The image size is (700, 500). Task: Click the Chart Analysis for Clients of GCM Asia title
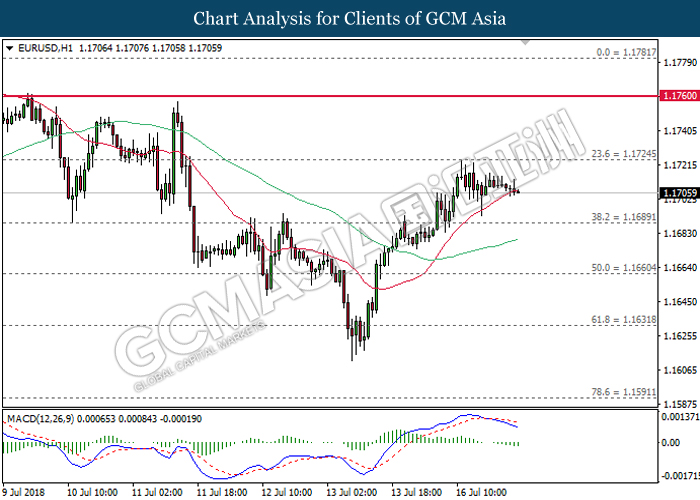(x=350, y=18)
